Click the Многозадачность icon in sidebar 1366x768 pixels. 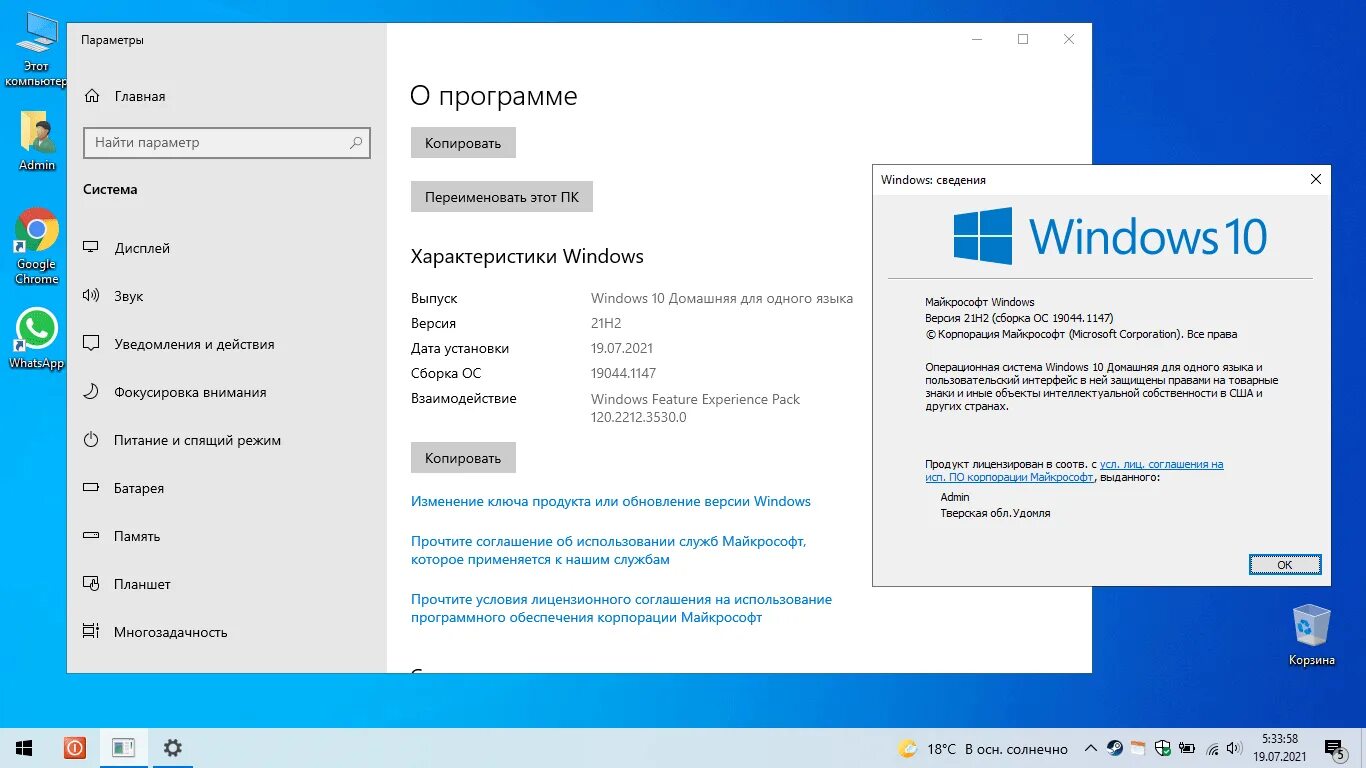pos(91,632)
